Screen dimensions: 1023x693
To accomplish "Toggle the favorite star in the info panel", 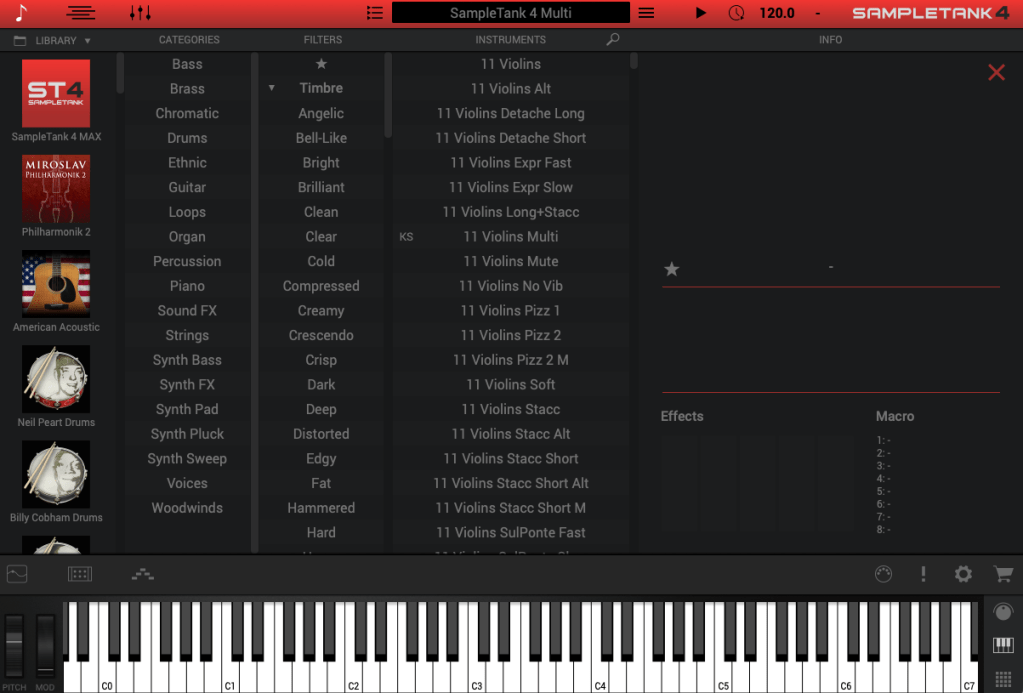I will click(672, 269).
